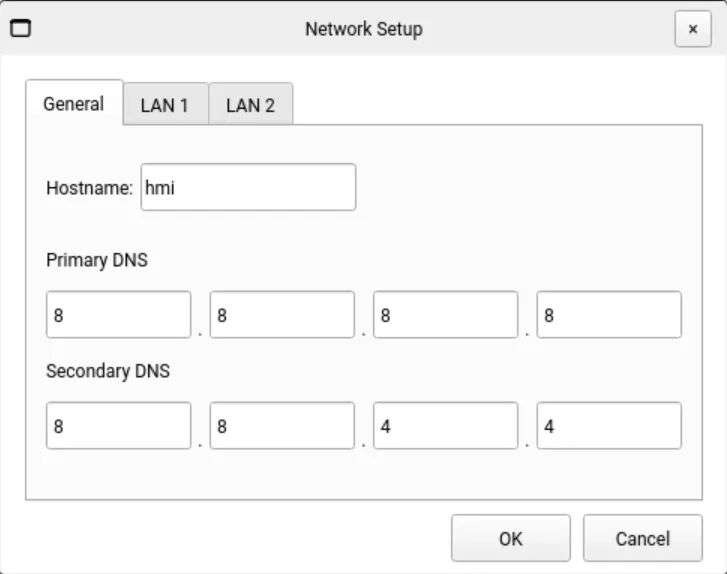Select the third octet of Secondary DNS
Viewport: 727px width, 574px height.
point(445,426)
